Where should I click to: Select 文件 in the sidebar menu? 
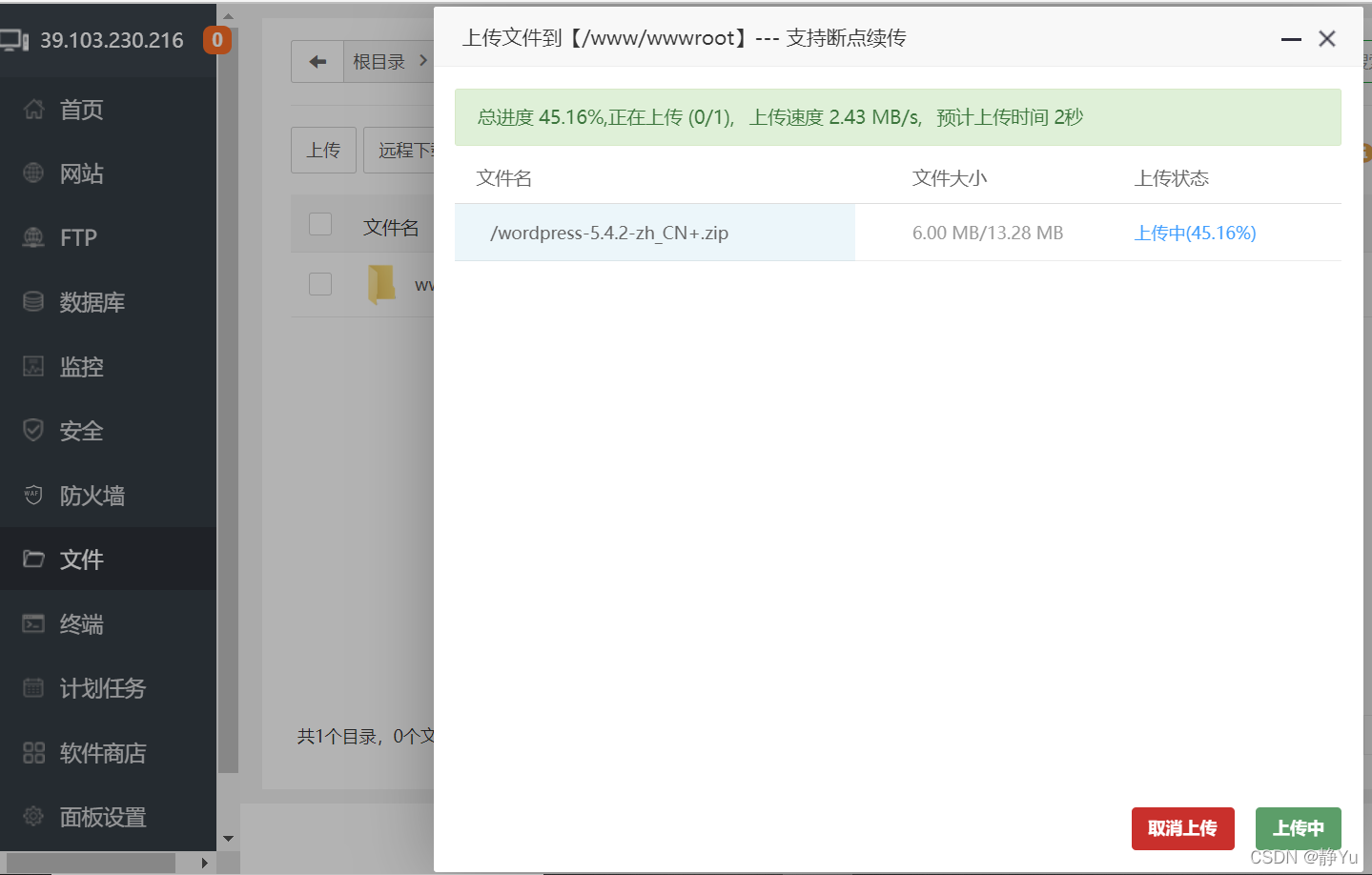pyautogui.click(x=109, y=559)
